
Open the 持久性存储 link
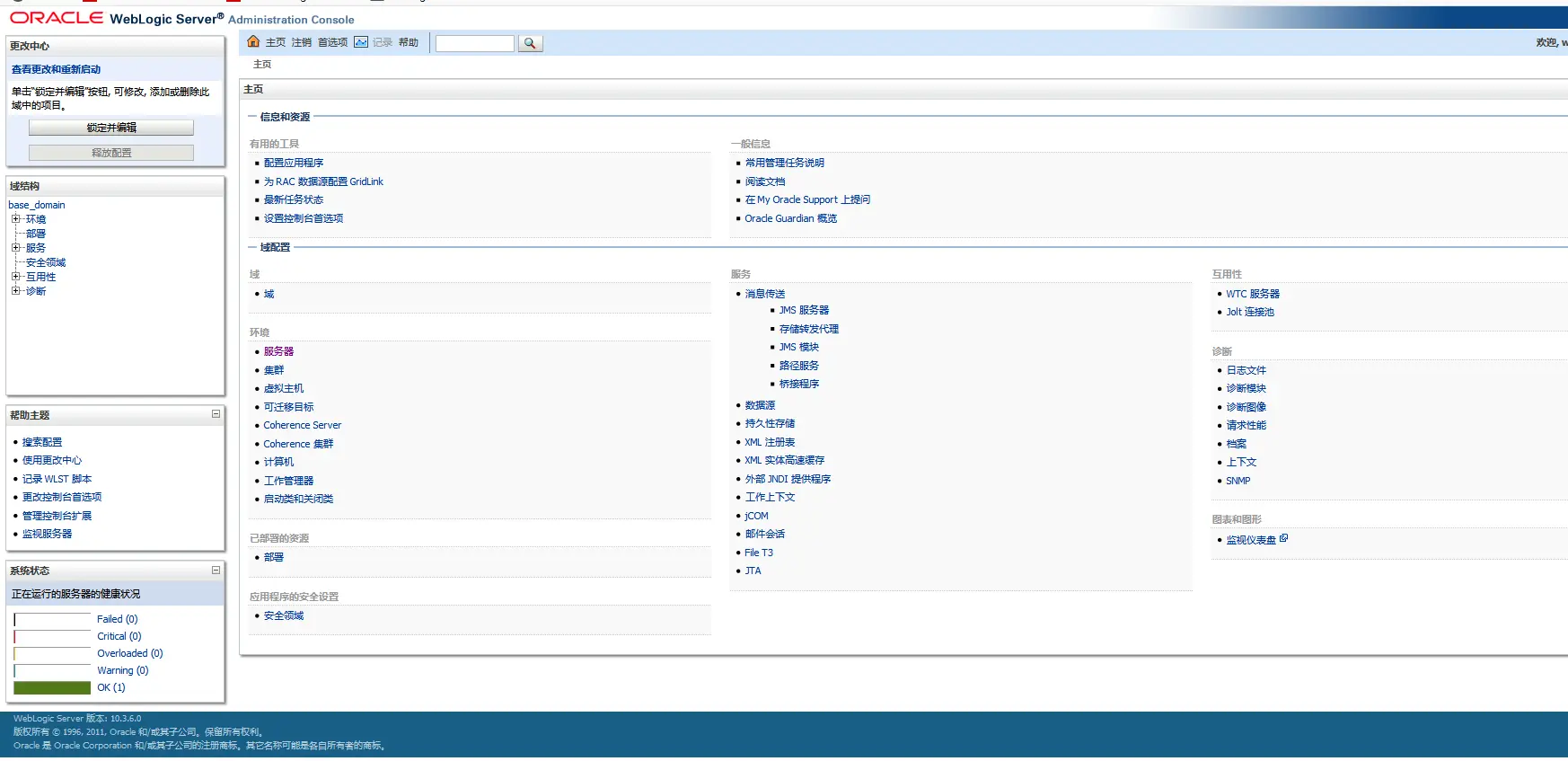[x=770, y=423]
